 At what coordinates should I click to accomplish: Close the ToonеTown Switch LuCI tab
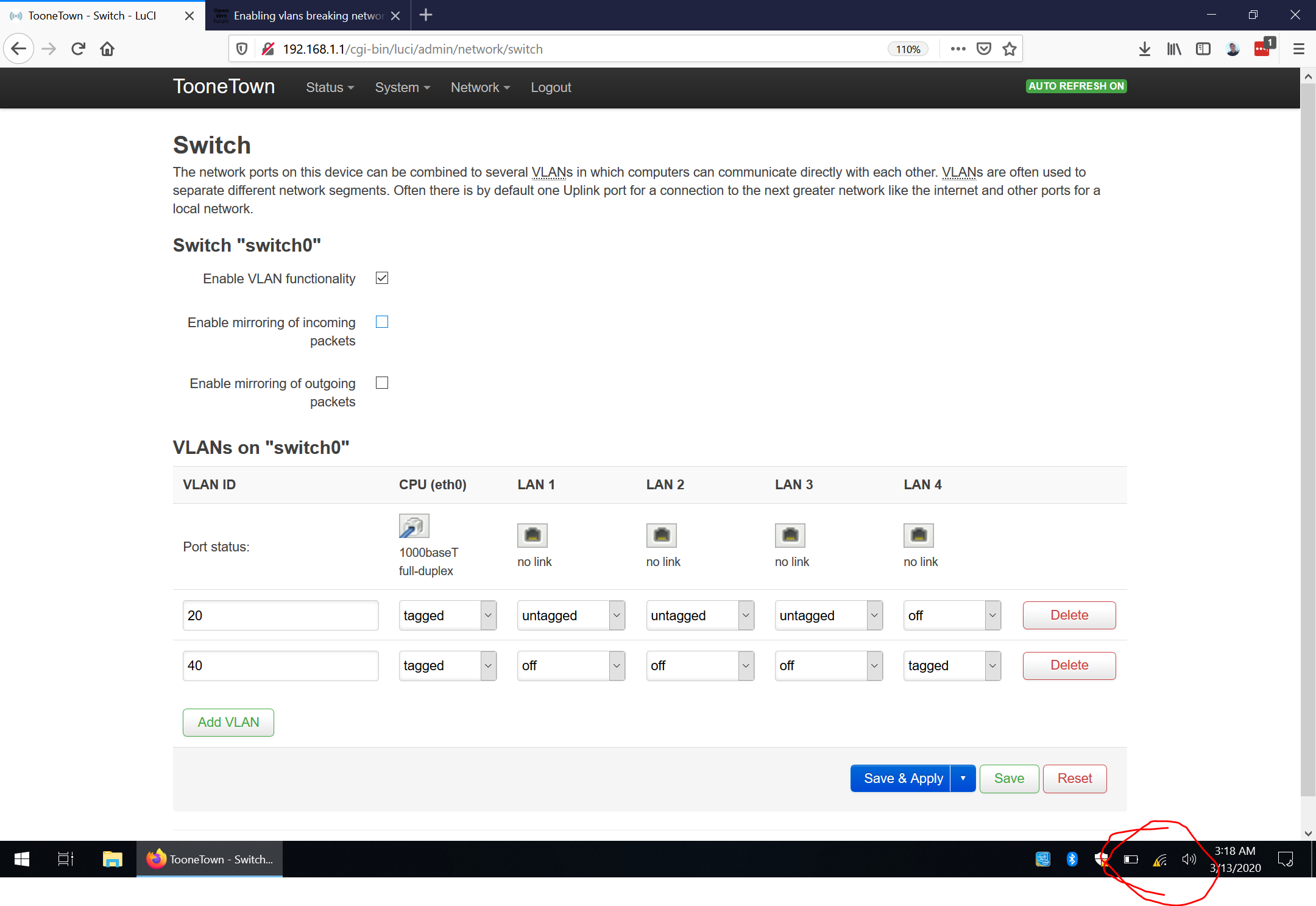click(189, 16)
